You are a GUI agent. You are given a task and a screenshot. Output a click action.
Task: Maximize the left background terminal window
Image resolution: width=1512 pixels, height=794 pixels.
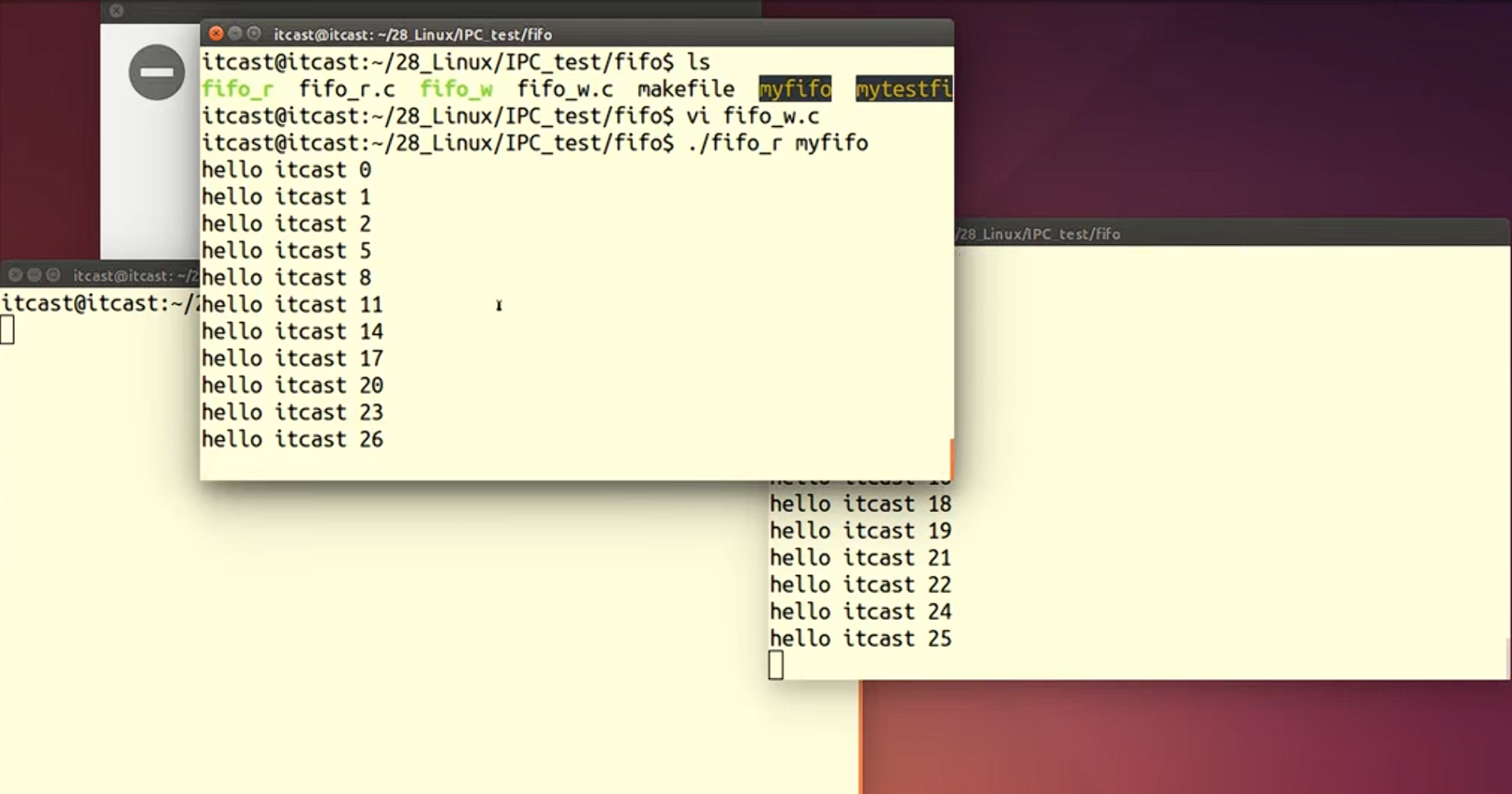pyautogui.click(x=53, y=275)
